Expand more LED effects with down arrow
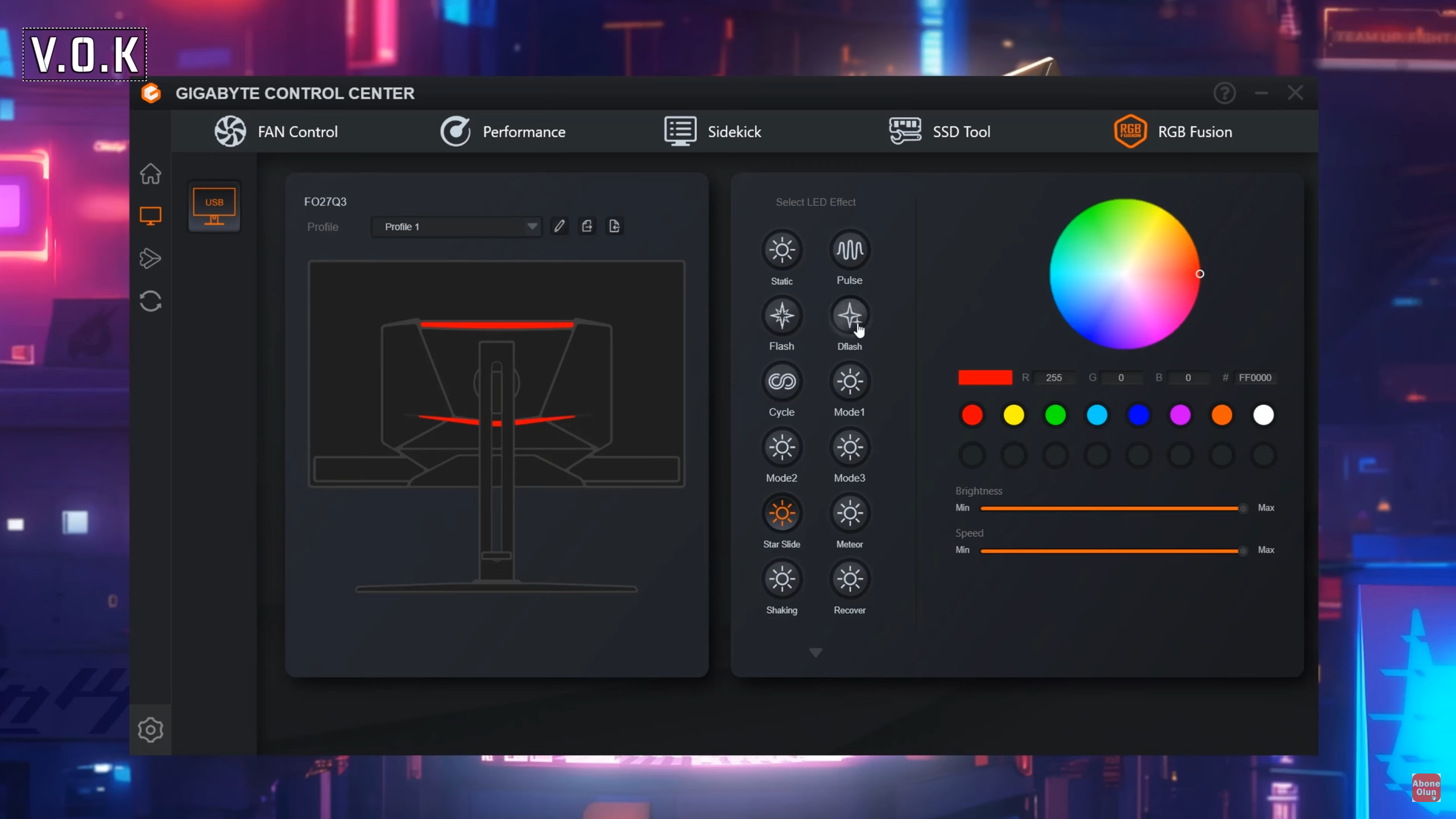Screen dimensions: 1456x819 pos(816,652)
